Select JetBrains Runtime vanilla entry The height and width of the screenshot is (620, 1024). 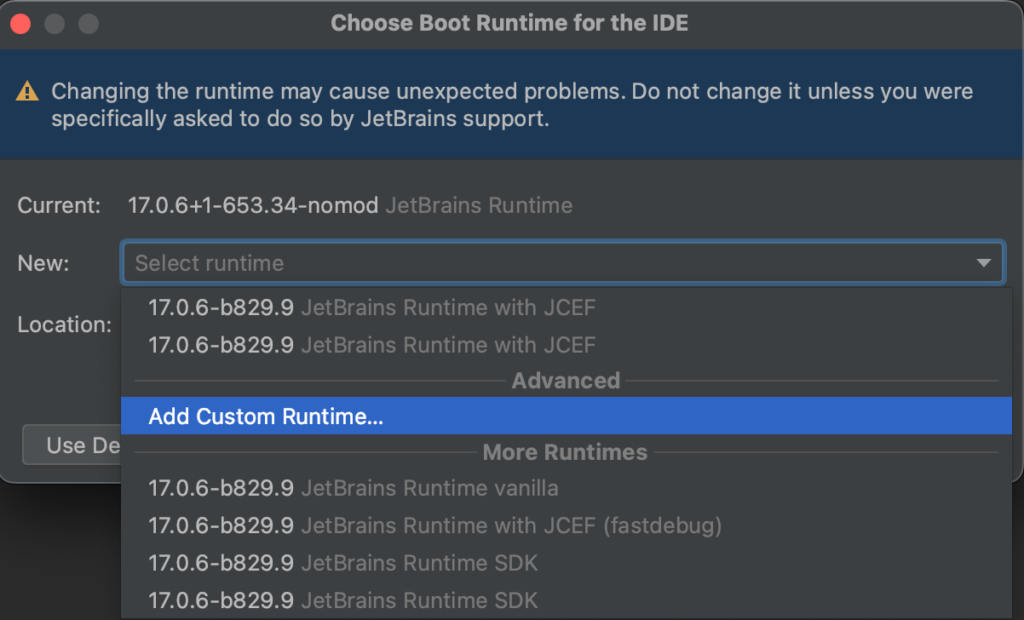click(x=566, y=488)
